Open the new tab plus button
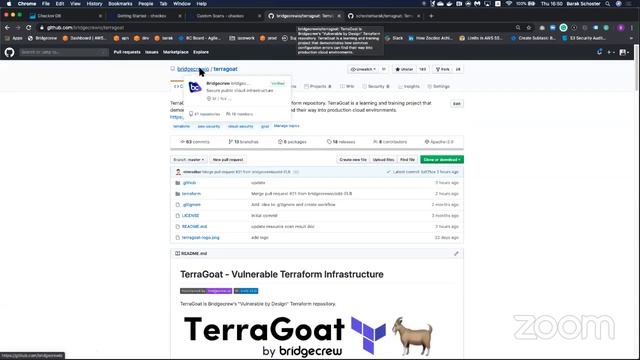Screen dimensions: 640x360 coord(431,16)
